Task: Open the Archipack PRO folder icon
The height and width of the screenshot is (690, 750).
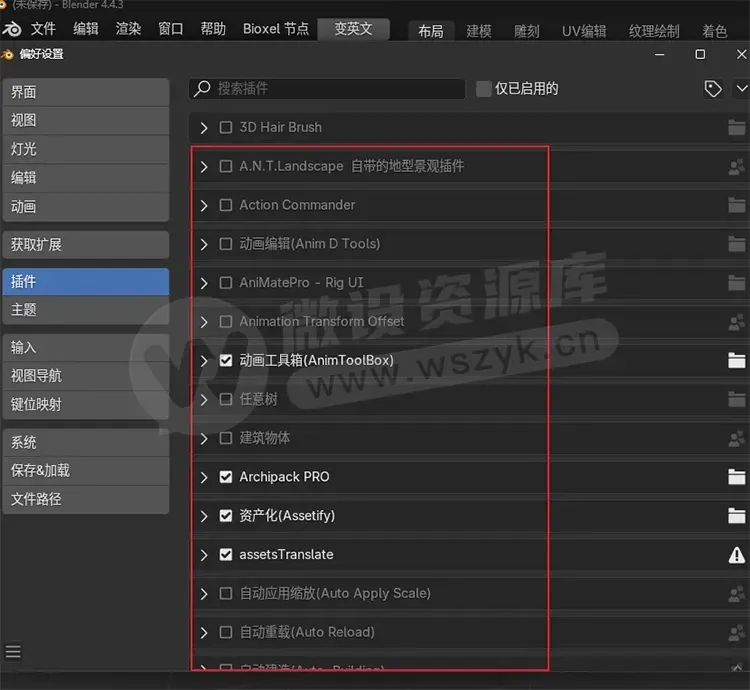Action: tap(736, 477)
